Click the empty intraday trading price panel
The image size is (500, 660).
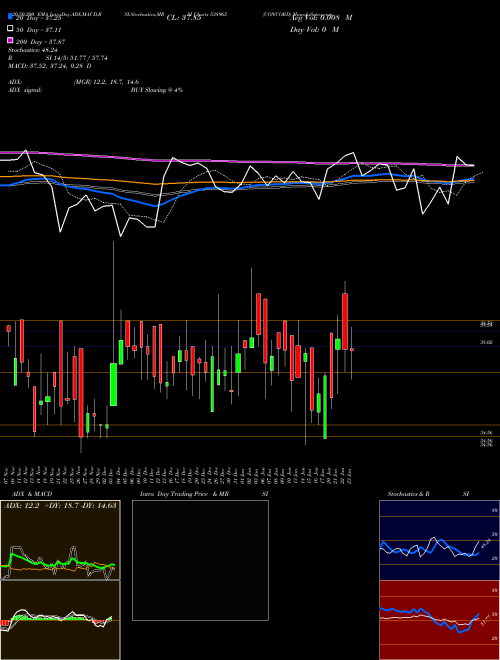click(200, 560)
